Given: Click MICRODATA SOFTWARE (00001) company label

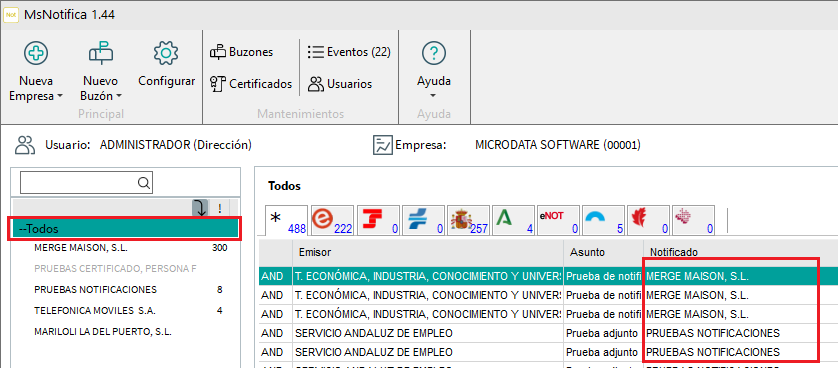Looking at the screenshot, I should [557, 145].
